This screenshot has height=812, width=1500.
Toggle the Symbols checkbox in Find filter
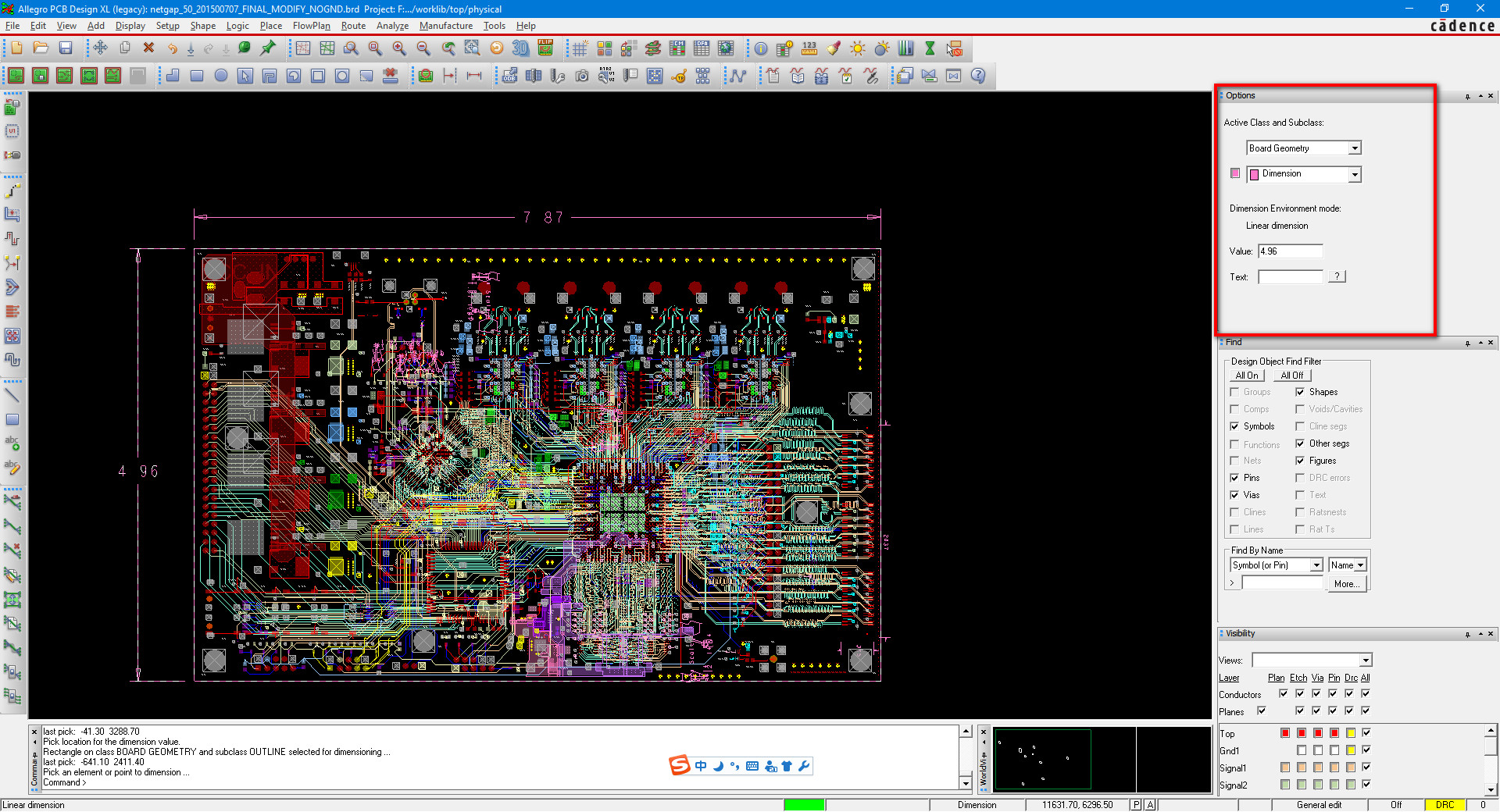tap(1234, 426)
